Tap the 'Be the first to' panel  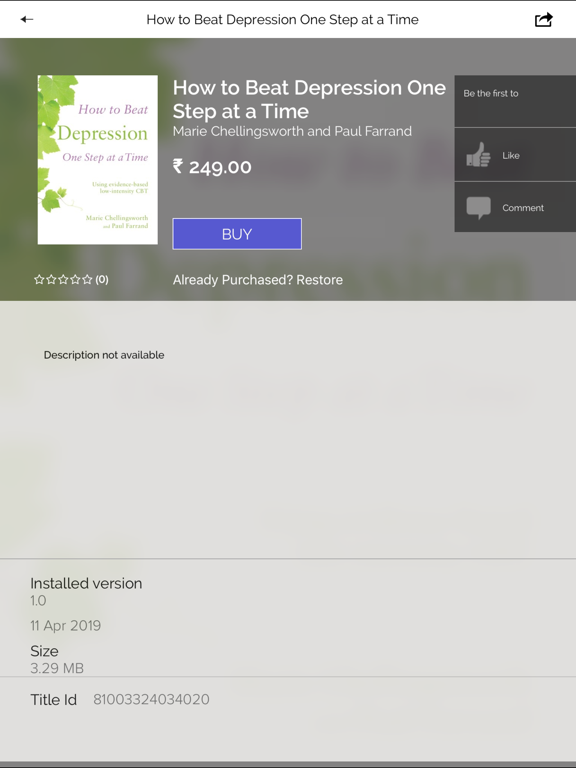pos(515,101)
